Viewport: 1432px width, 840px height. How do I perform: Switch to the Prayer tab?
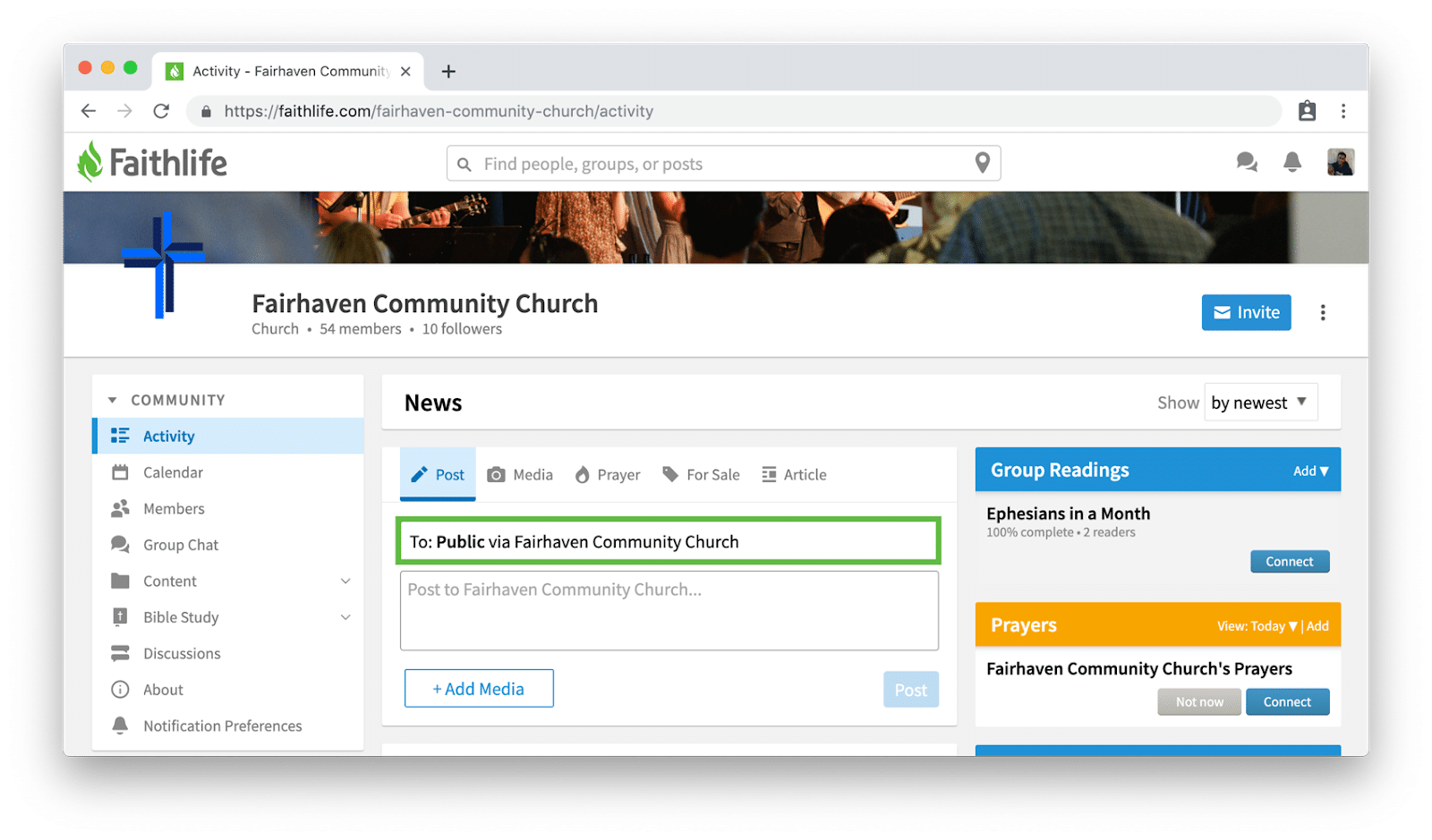click(608, 474)
